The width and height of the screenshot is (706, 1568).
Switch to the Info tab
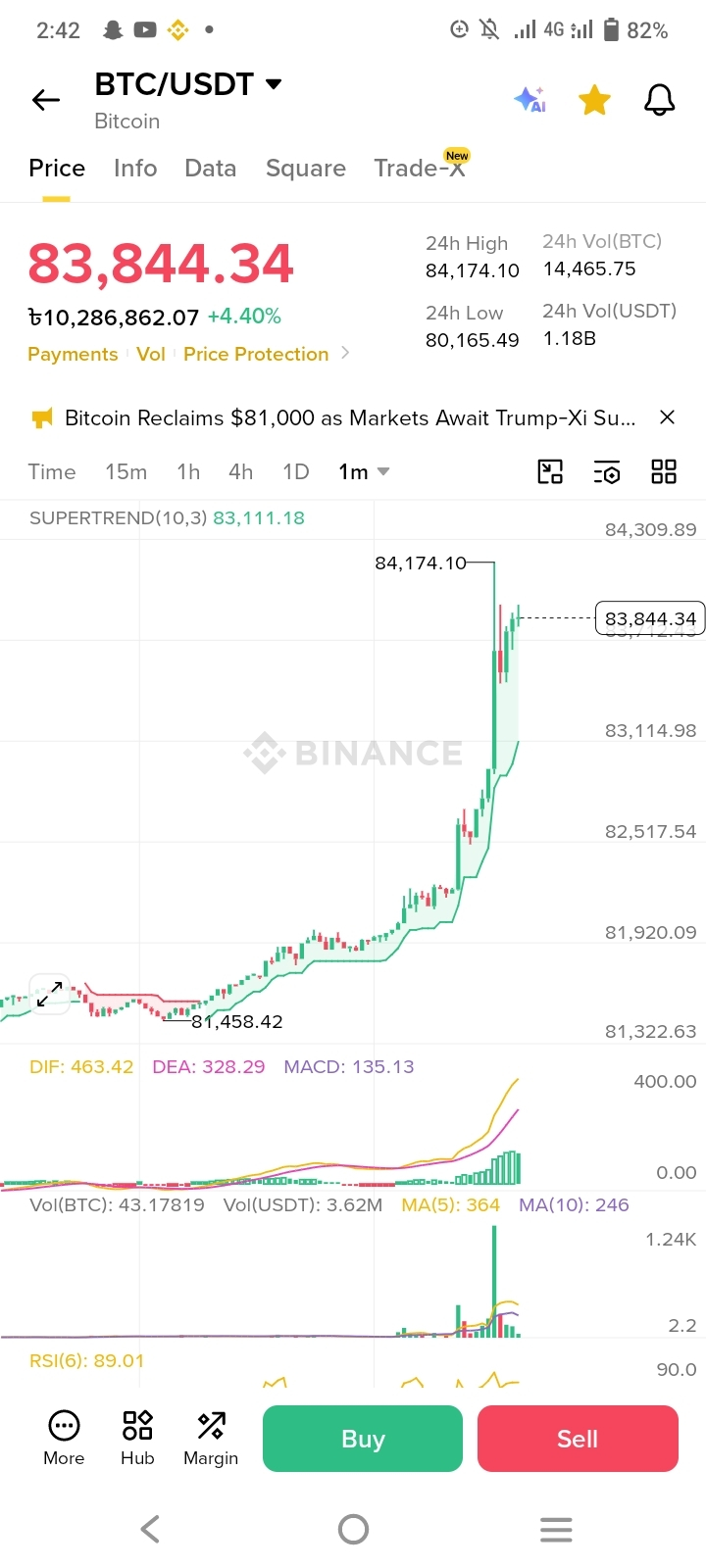pyautogui.click(x=135, y=169)
